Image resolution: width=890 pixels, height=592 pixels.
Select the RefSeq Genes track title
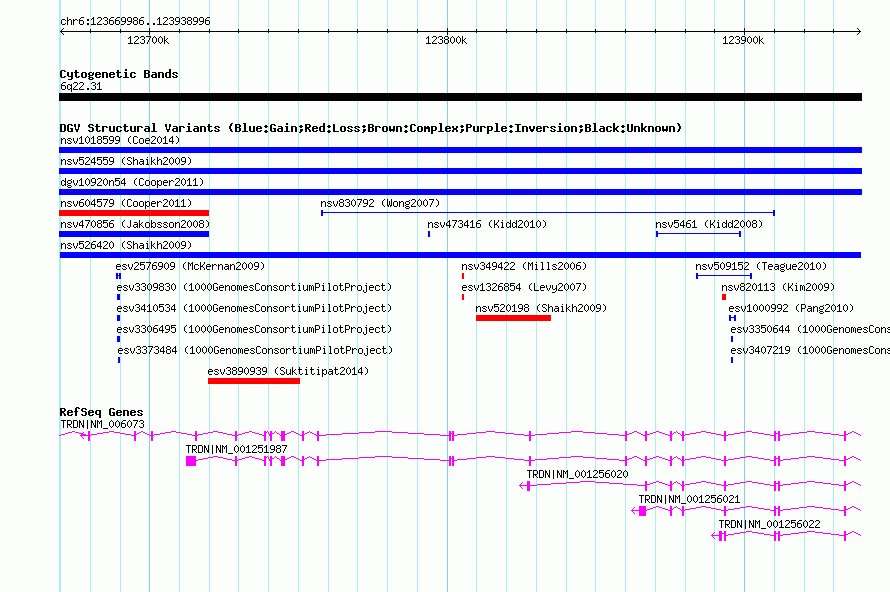101,412
